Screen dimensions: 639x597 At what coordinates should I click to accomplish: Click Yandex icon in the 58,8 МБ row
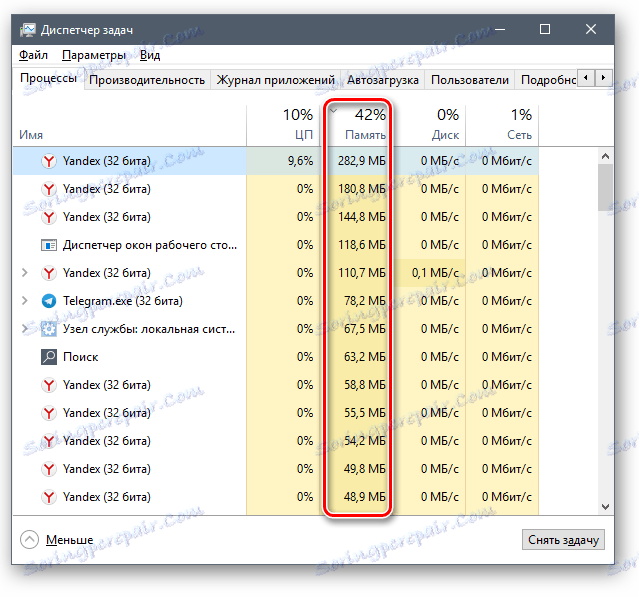click(x=49, y=385)
